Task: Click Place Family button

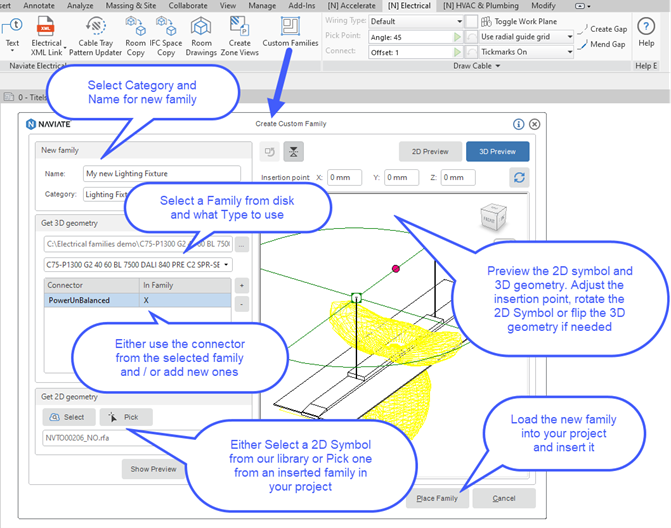Action: coord(437,498)
